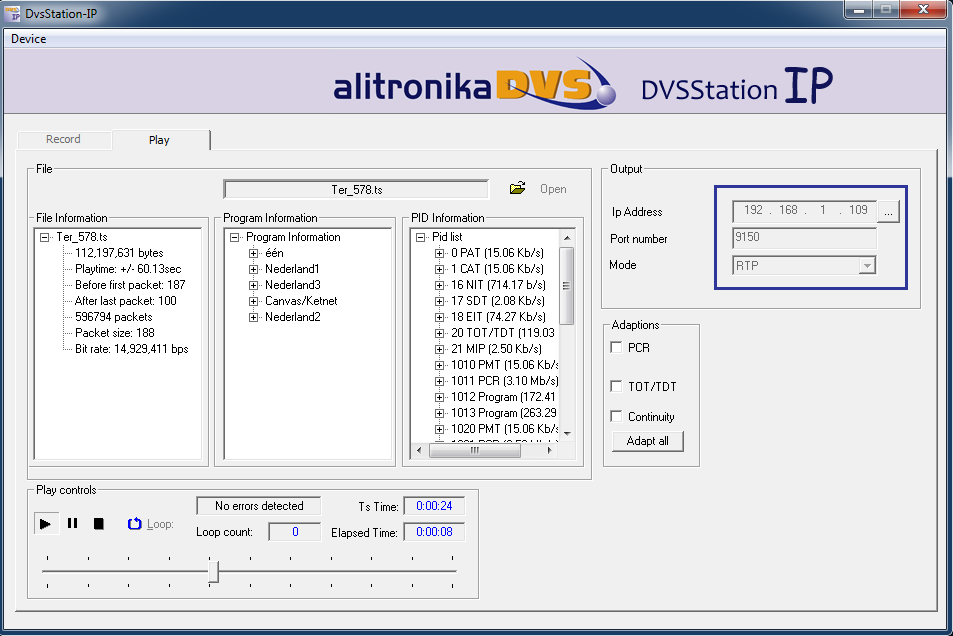Click the Adapt all button

pyautogui.click(x=647, y=441)
